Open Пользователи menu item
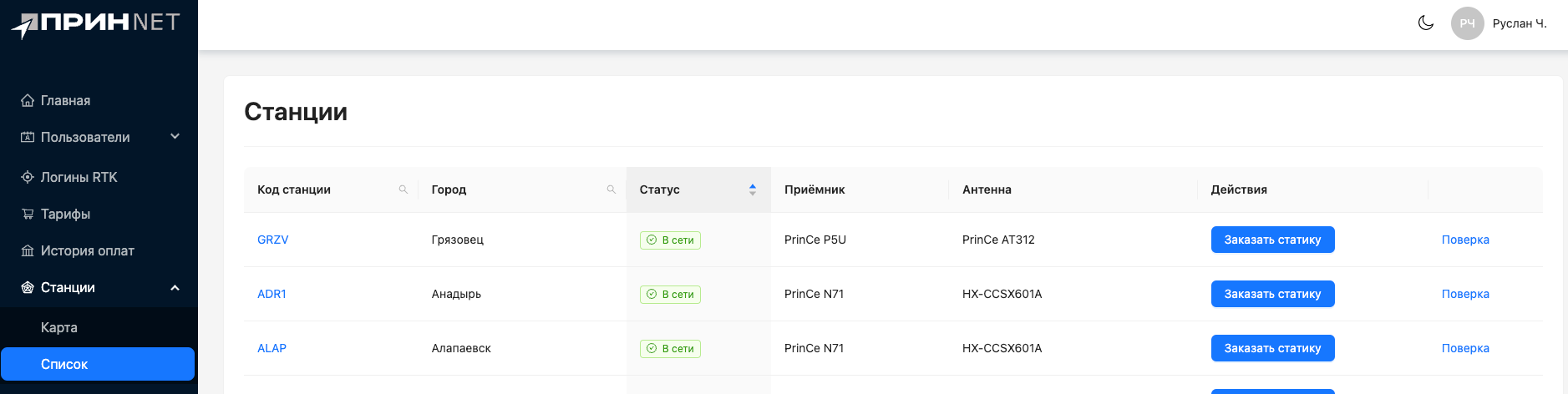1568x394 pixels. click(99, 137)
